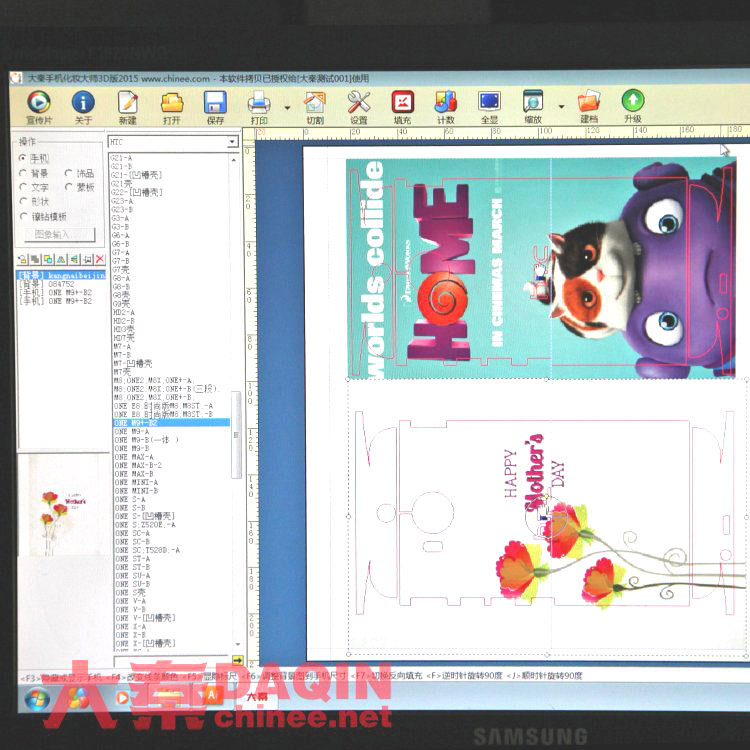Click the dark overlapping squares layer icon

[35, 259]
